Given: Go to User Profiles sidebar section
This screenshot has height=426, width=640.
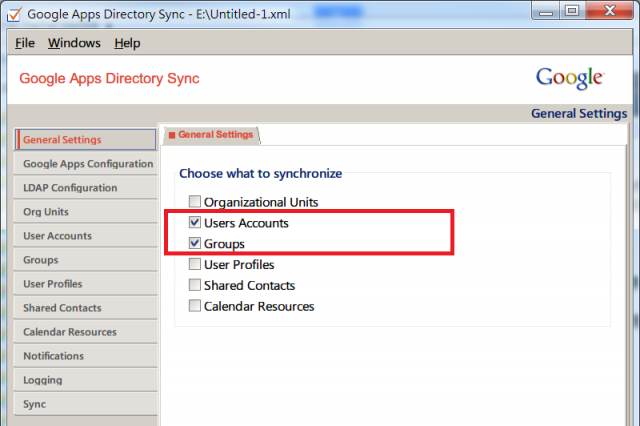Looking at the screenshot, I should (x=85, y=284).
